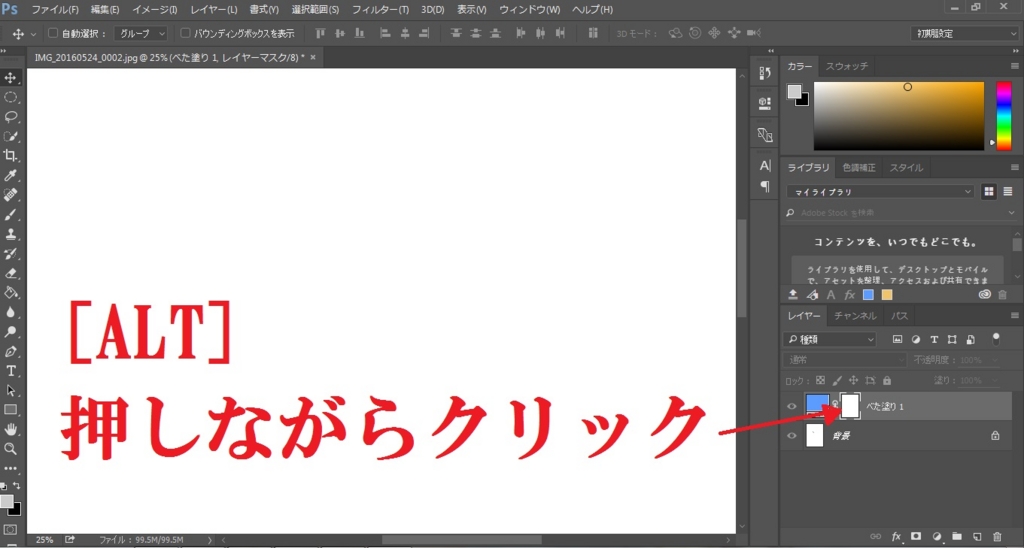Switch to the パス tab
Screen dimensions: 1024x548
click(x=899, y=315)
